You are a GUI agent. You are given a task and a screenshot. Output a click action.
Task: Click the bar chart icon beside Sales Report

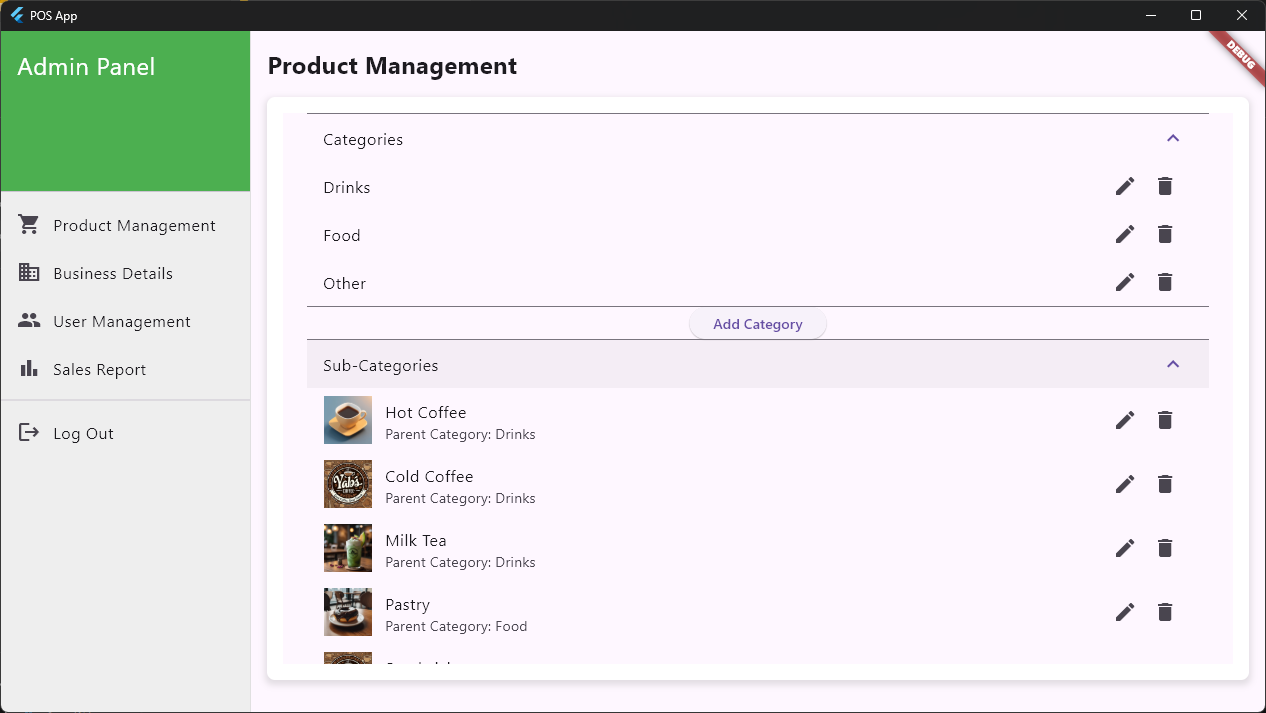click(x=28, y=368)
